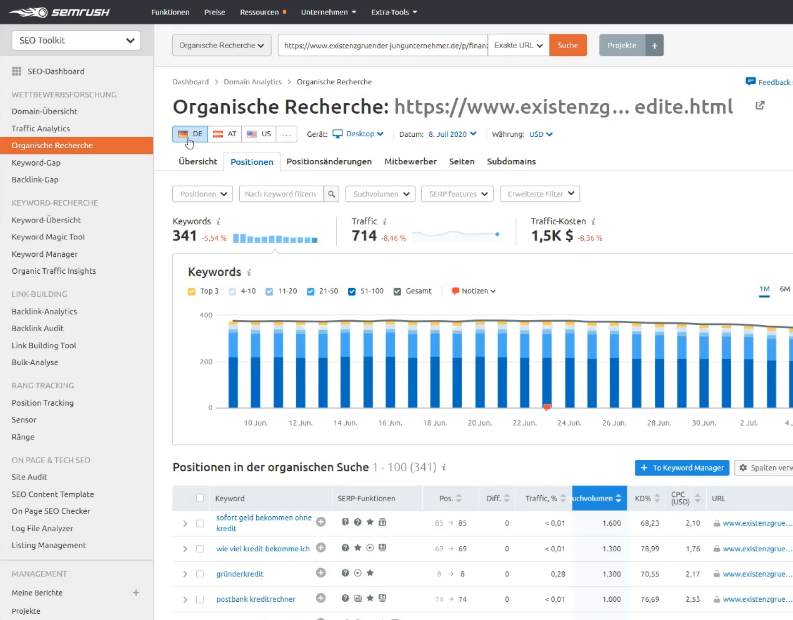The width and height of the screenshot is (793, 620).
Task: Sort by Pos. column arrows
Action: [458, 498]
